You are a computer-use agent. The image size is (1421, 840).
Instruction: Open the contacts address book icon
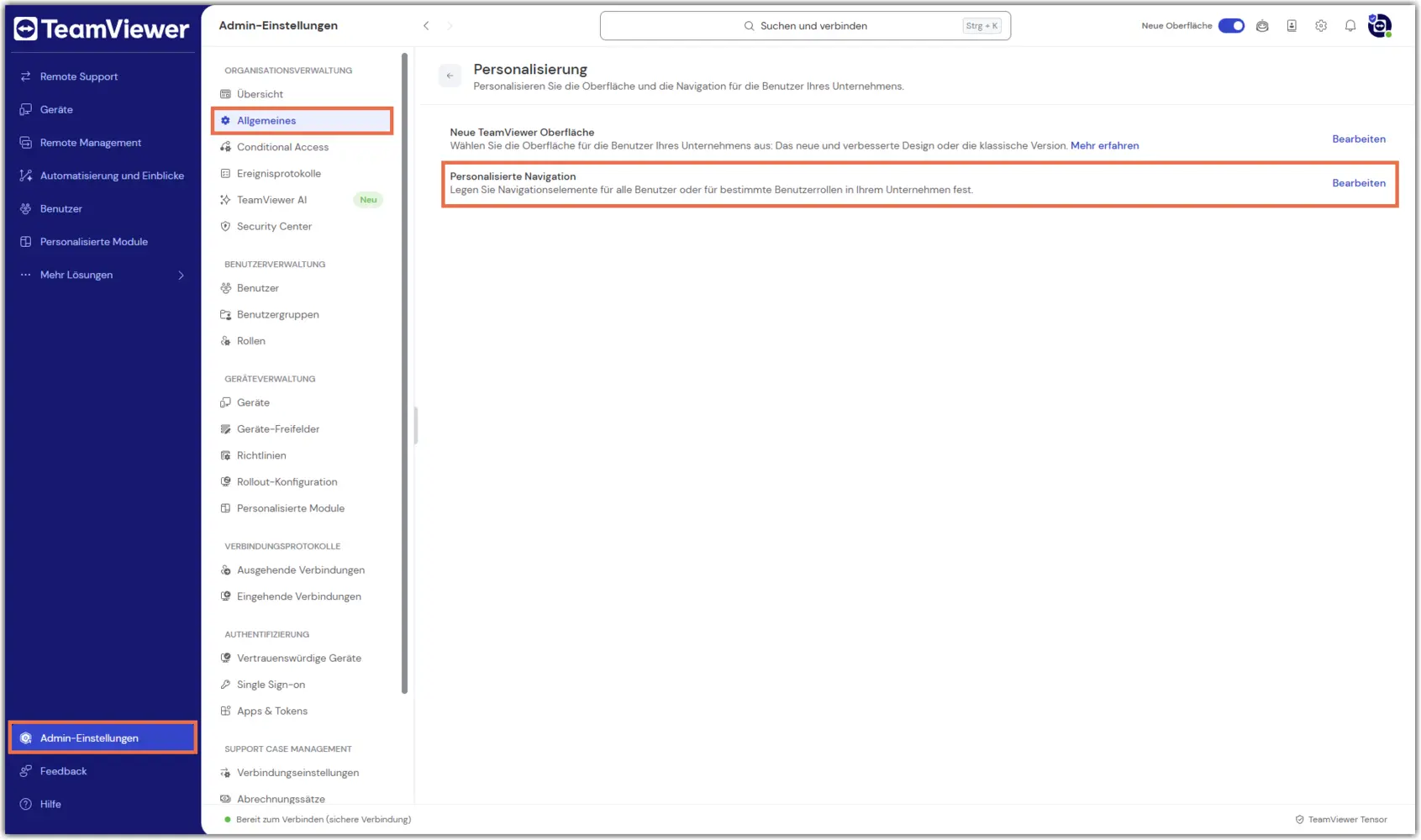coord(1292,26)
